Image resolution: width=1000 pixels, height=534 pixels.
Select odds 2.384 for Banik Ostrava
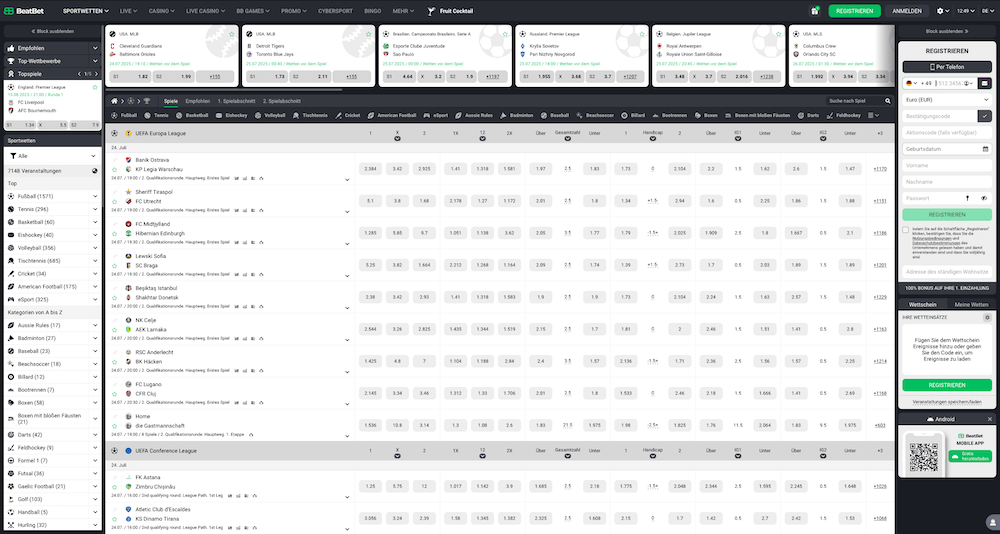[x=370, y=168]
